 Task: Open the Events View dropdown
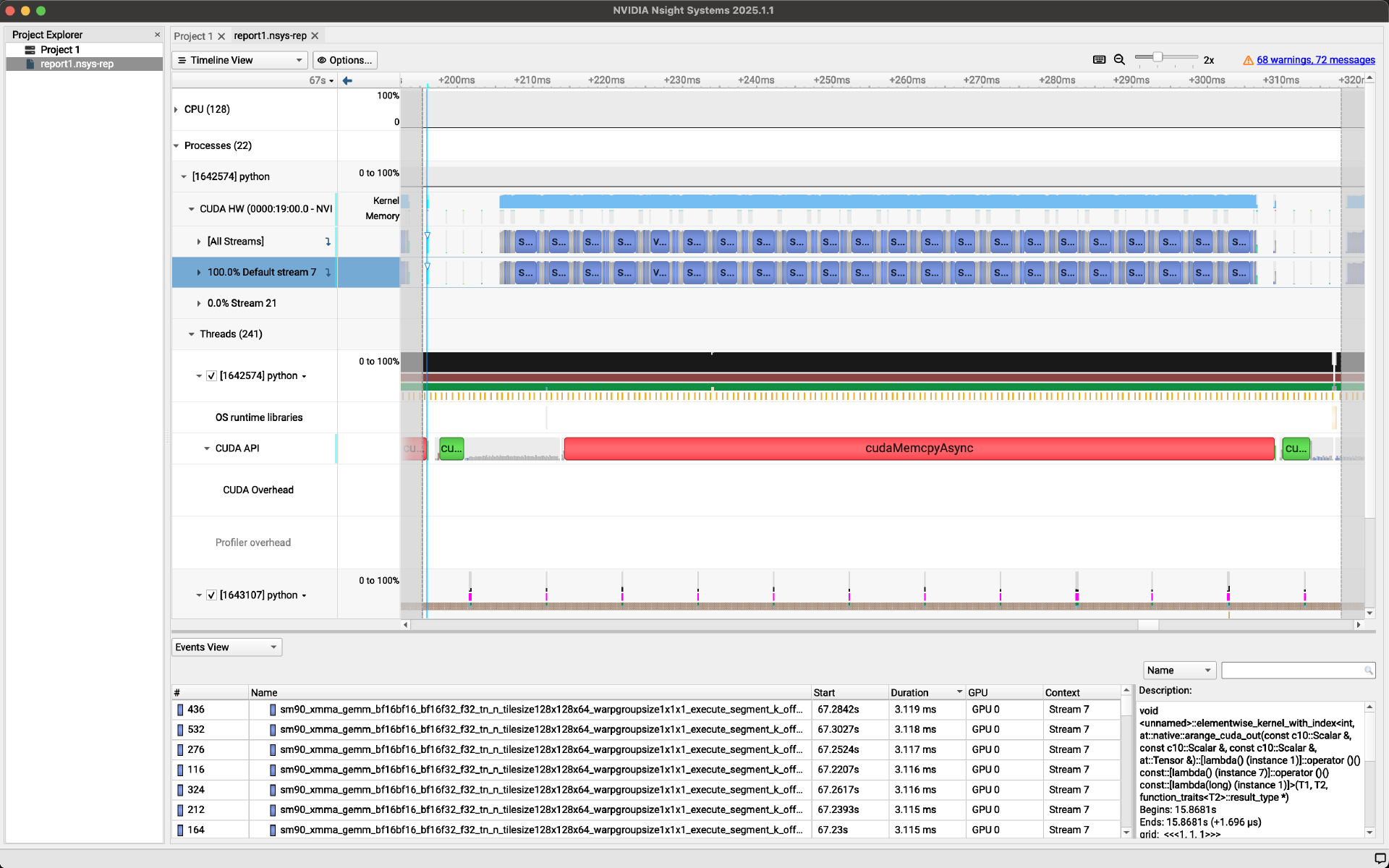(x=226, y=647)
